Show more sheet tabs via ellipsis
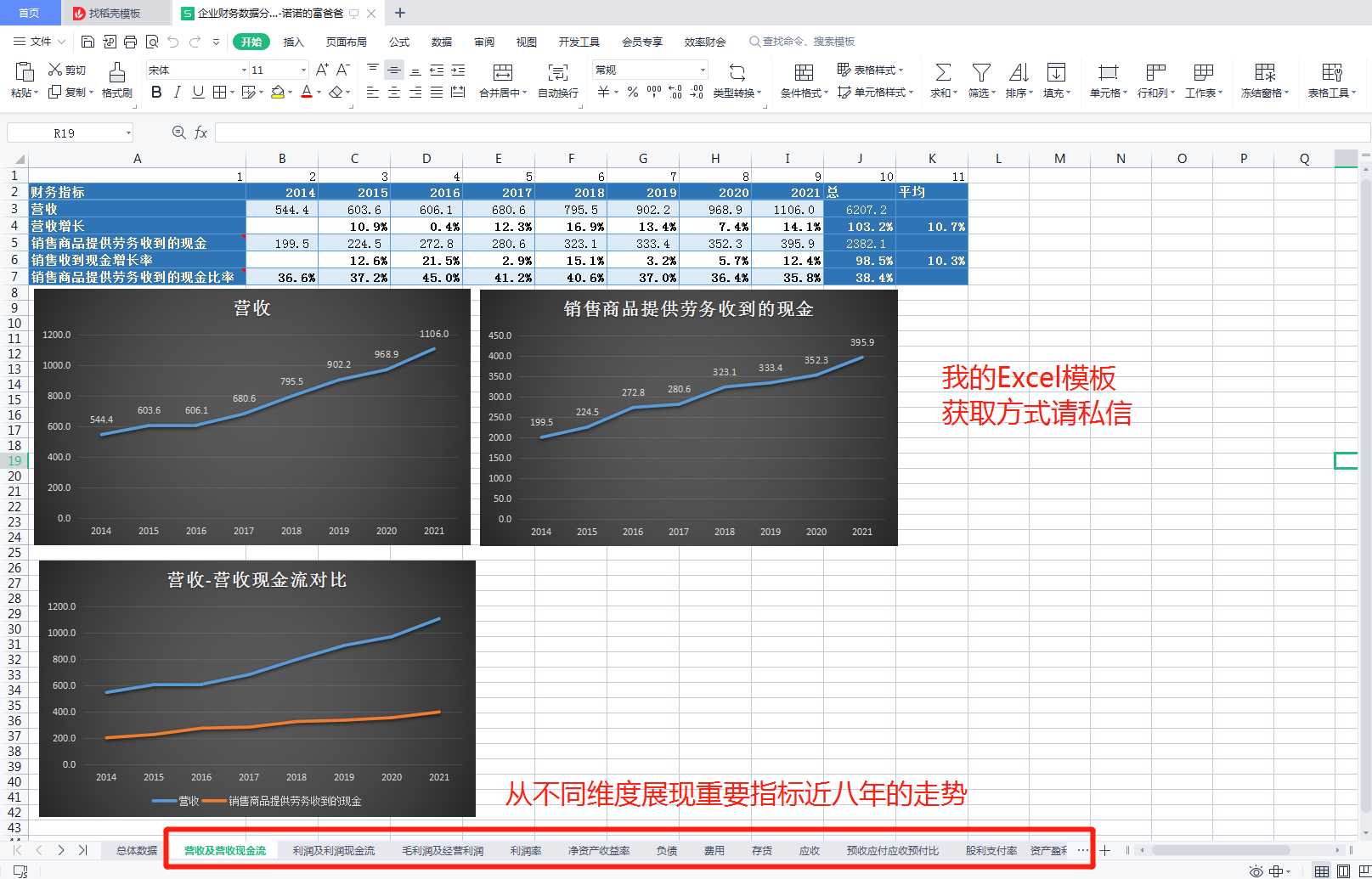The image size is (1372, 879). tap(1082, 850)
